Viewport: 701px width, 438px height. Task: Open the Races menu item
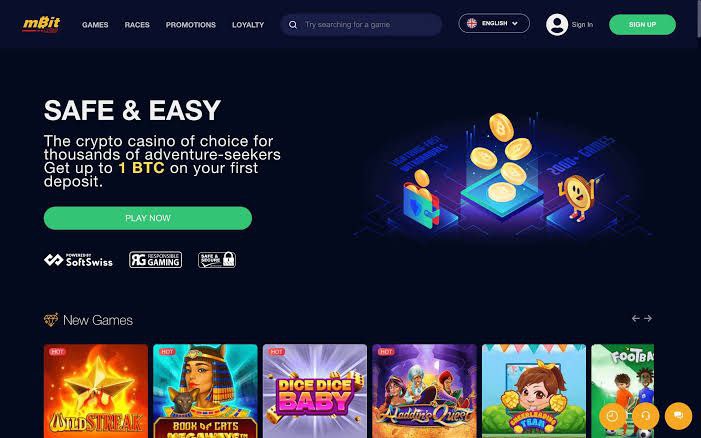coord(137,25)
